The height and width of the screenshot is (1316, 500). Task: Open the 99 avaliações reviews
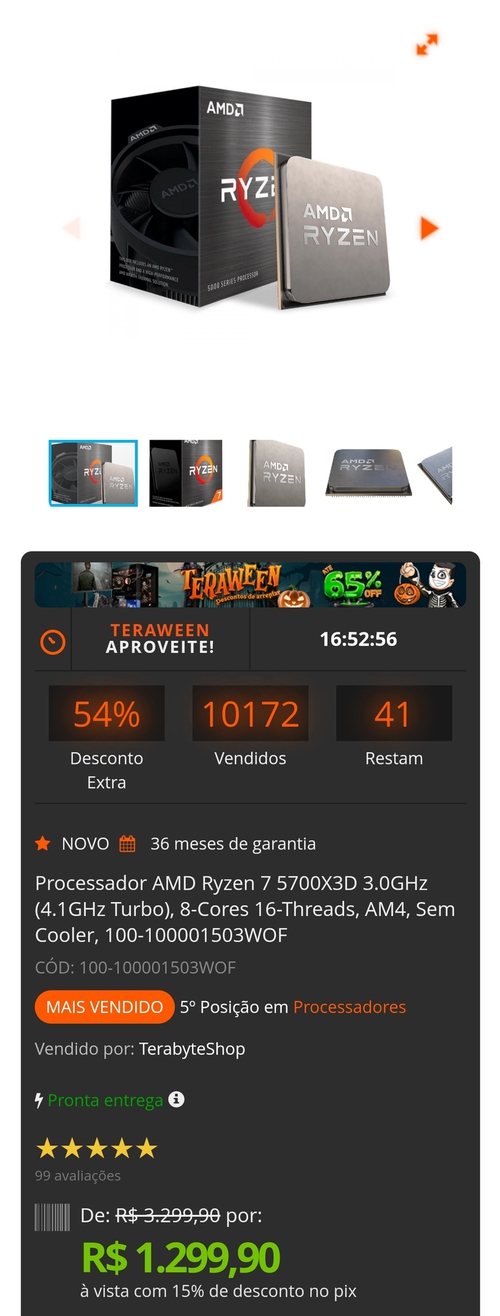pyautogui.click(x=78, y=1176)
